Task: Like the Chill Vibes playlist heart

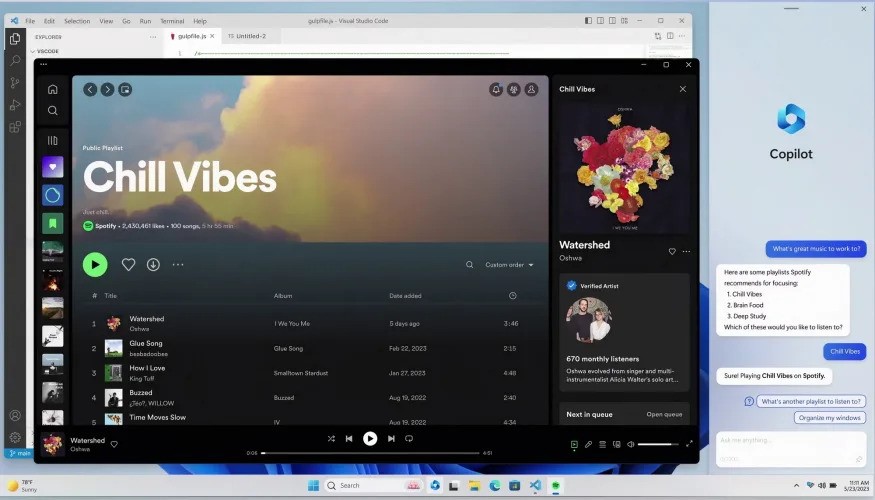Action: click(128, 264)
